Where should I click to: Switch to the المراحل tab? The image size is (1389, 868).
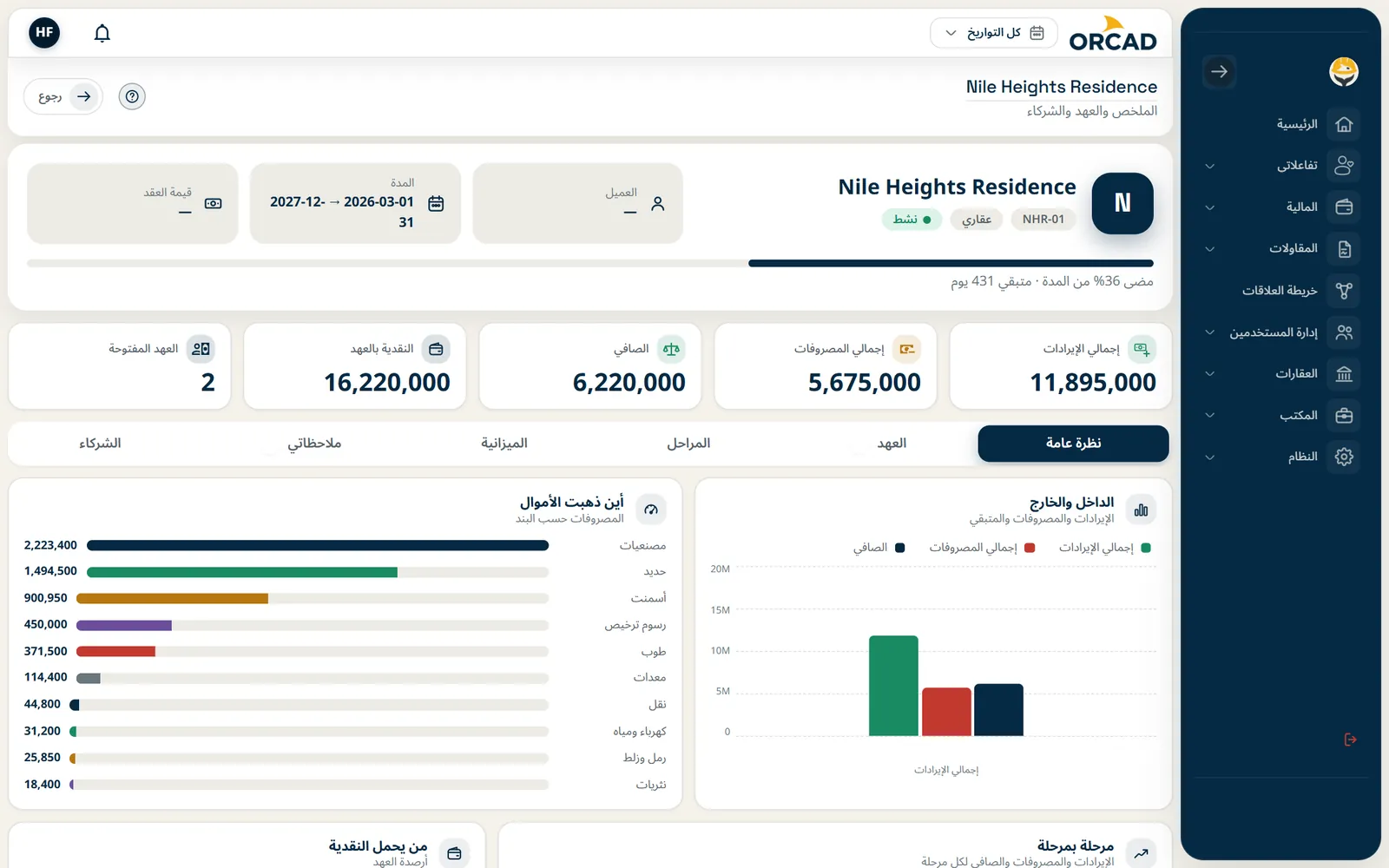pos(688,444)
